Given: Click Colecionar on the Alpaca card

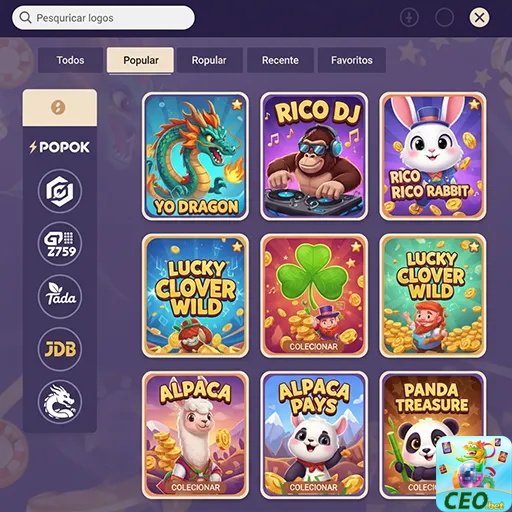Looking at the screenshot, I should pos(195,487).
